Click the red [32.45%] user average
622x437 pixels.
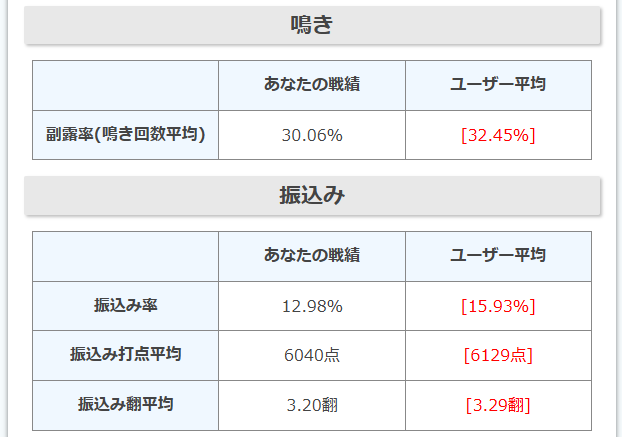[x=498, y=135]
